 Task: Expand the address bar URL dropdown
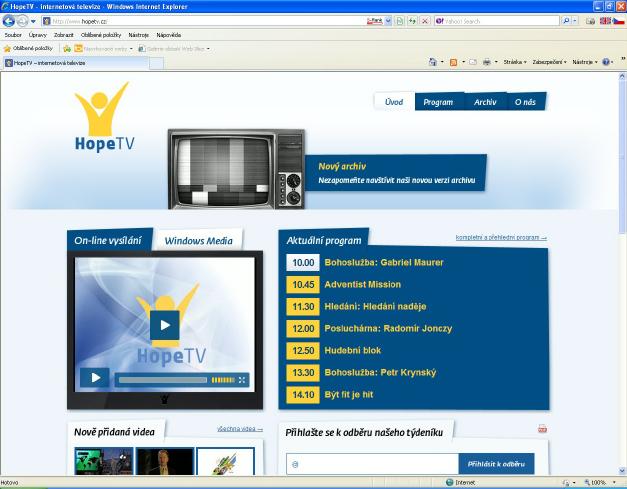pyautogui.click(x=388, y=21)
